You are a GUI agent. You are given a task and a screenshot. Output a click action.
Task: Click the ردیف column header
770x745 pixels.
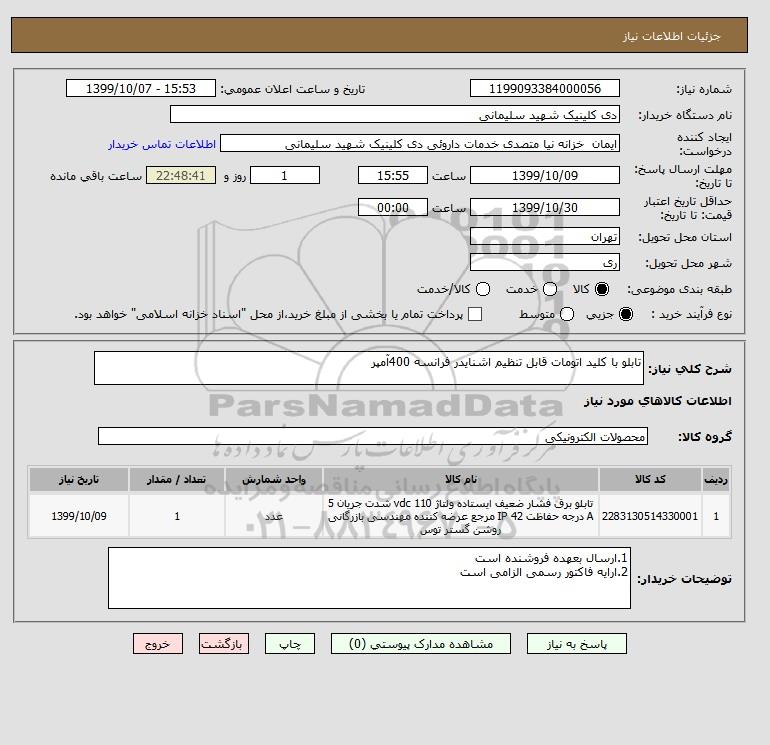(x=716, y=479)
